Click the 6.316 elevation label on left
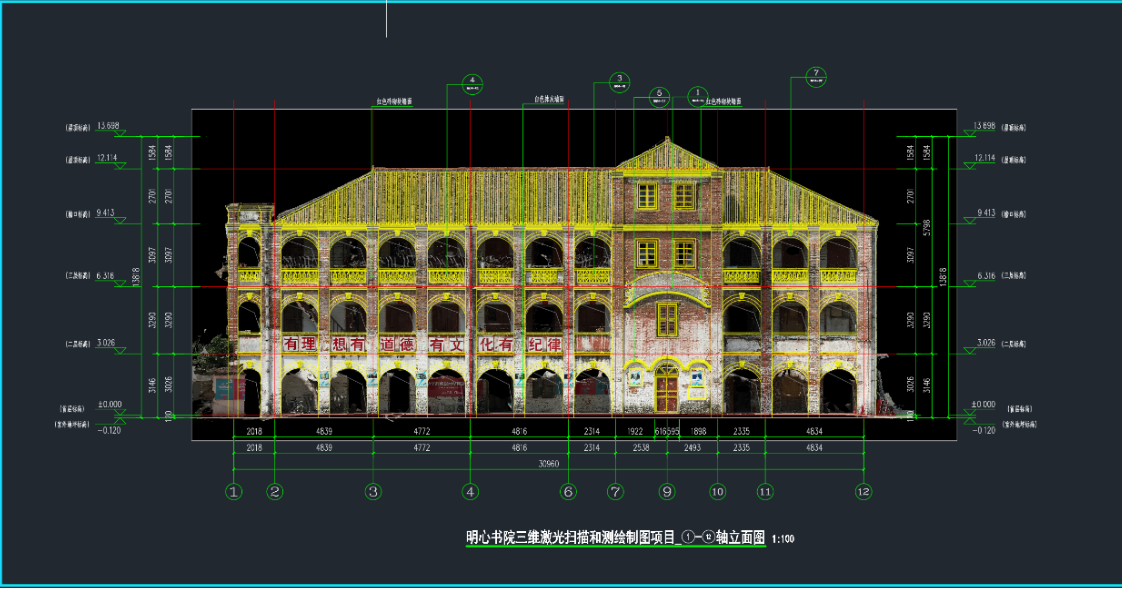This screenshot has height=589, width=1122. pos(107,276)
